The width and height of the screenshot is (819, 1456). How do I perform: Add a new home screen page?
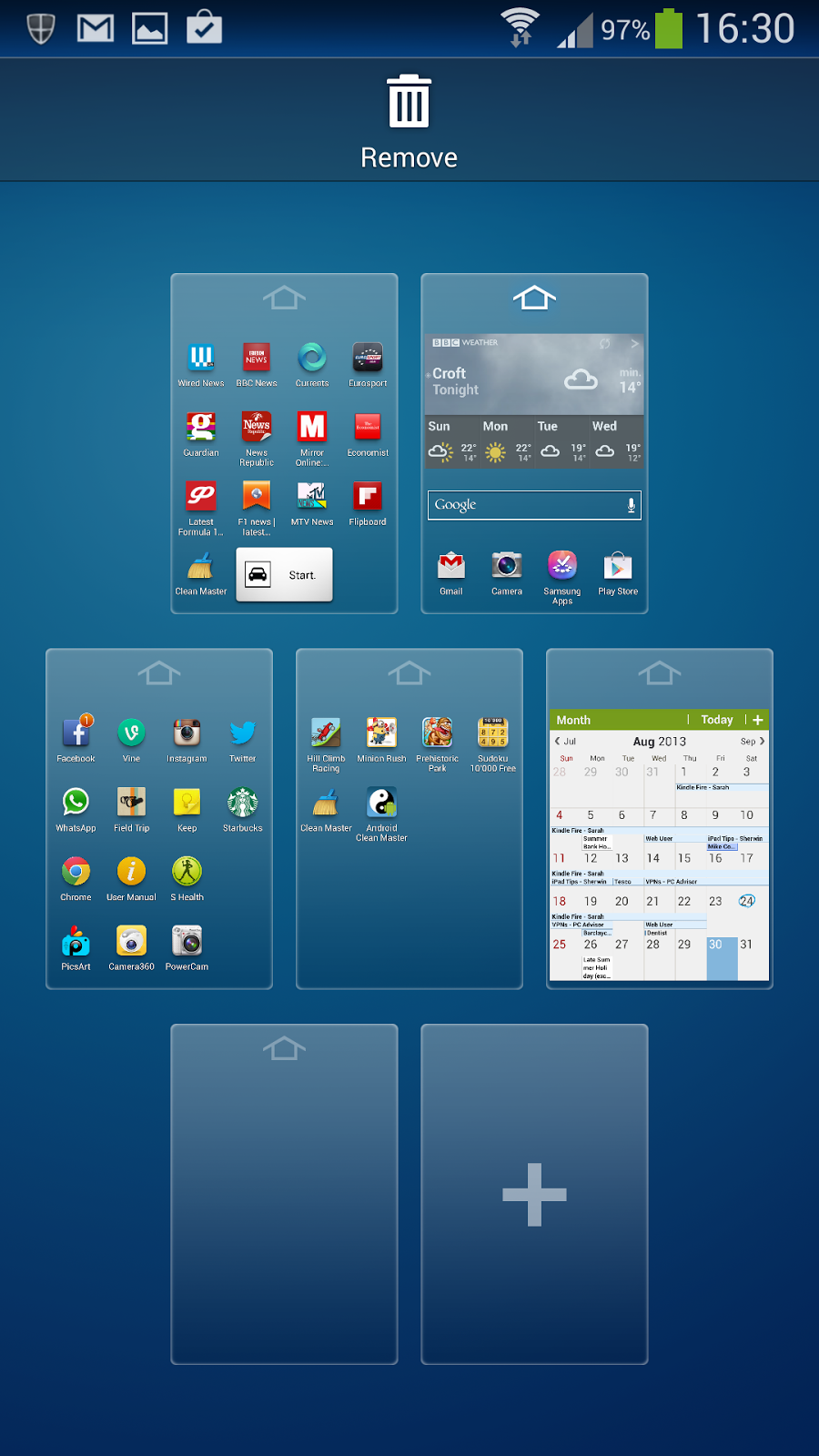534,1194
